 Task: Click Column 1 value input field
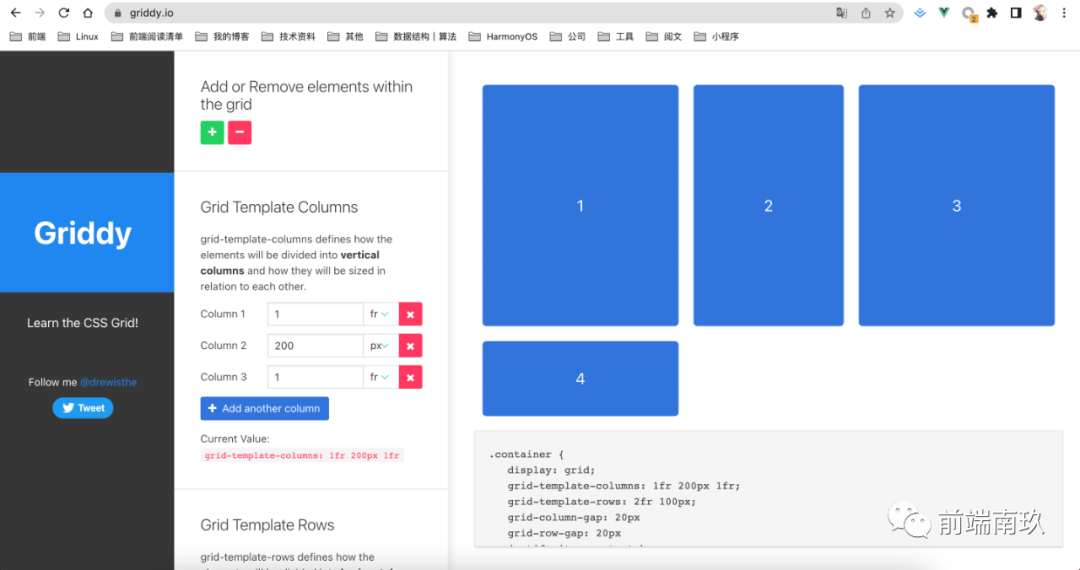coord(315,314)
